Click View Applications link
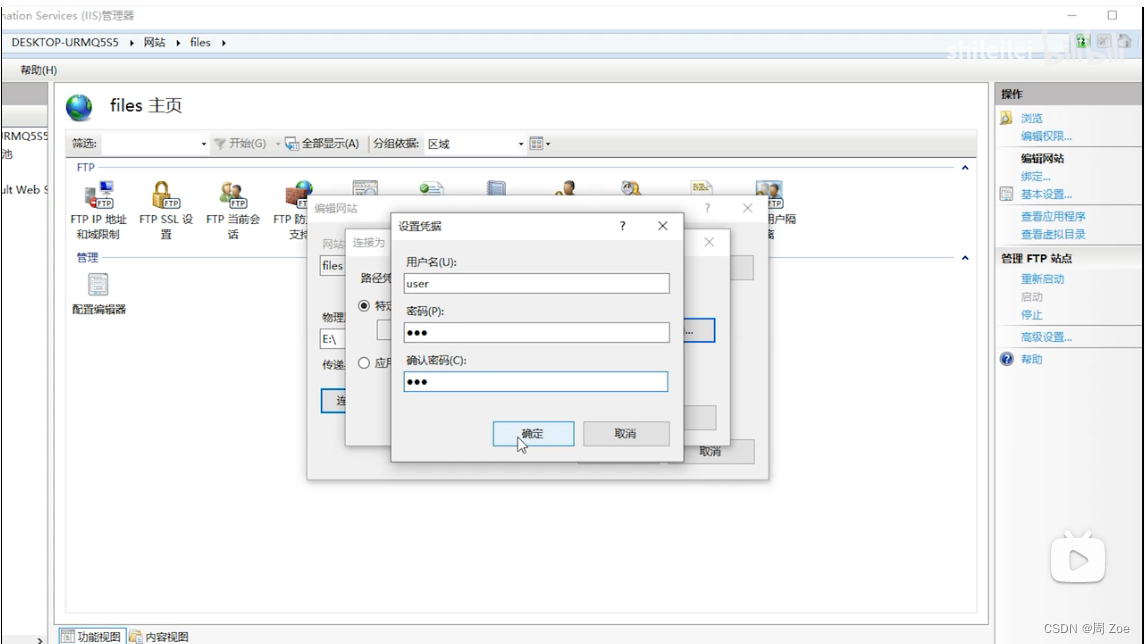Screen dimensions: 1145x644 point(1053,216)
